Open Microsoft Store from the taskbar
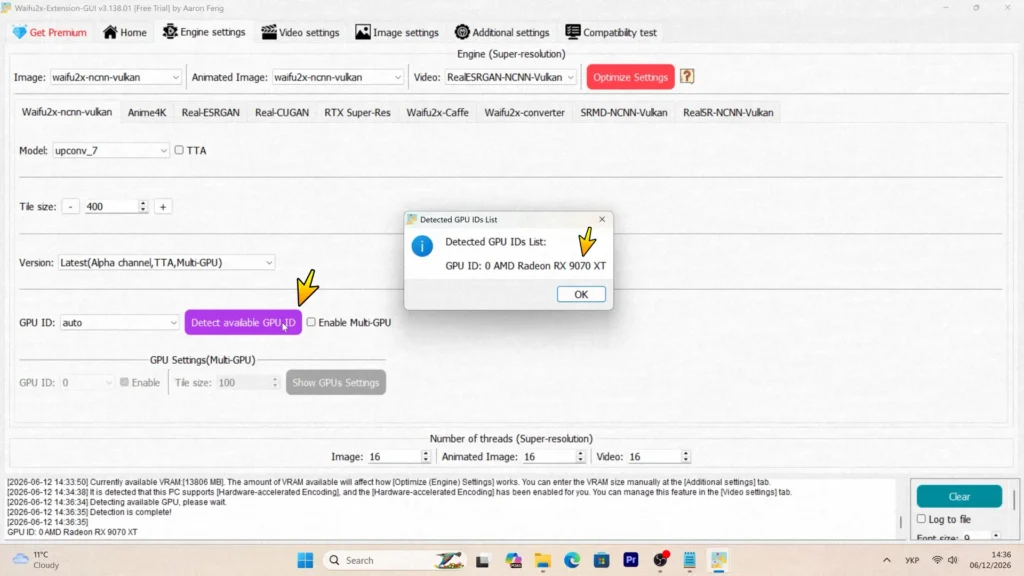This screenshot has height=576, width=1024. point(601,560)
